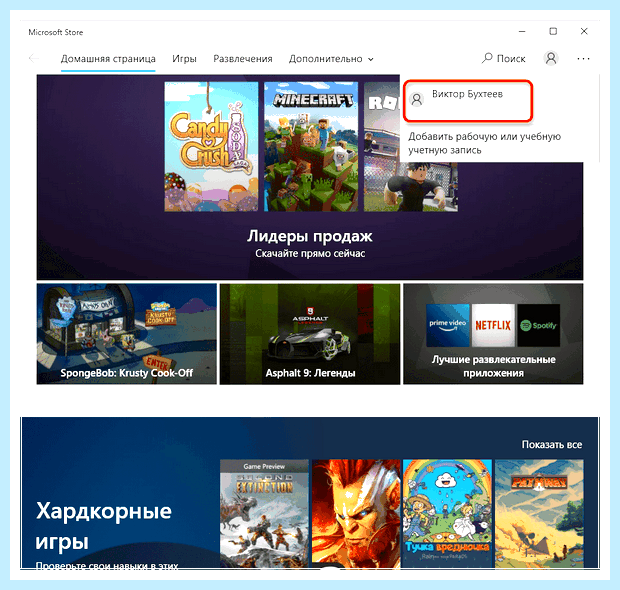
Task: Open the Patterns pixel-art game cover
Action: (x=539, y=514)
